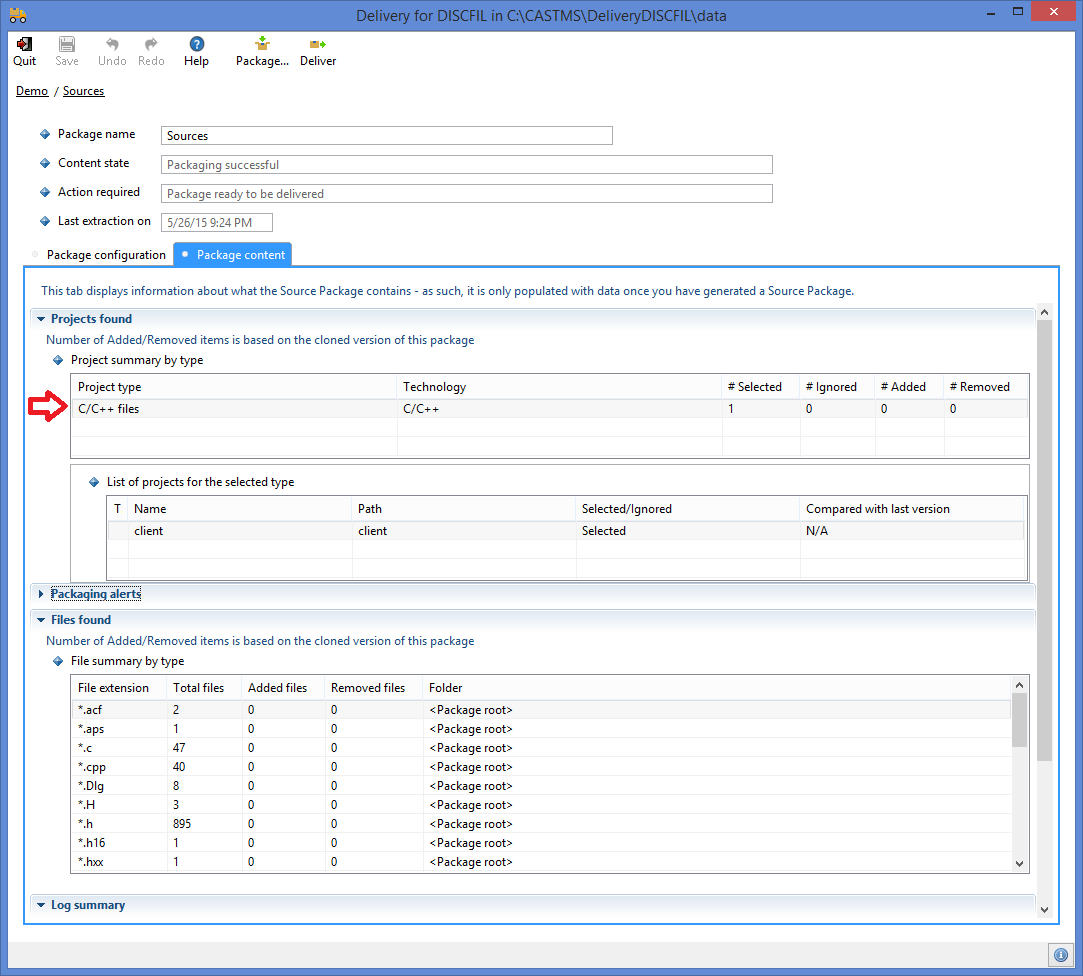
Task: Select the C/C++ files project row
Action: point(236,408)
